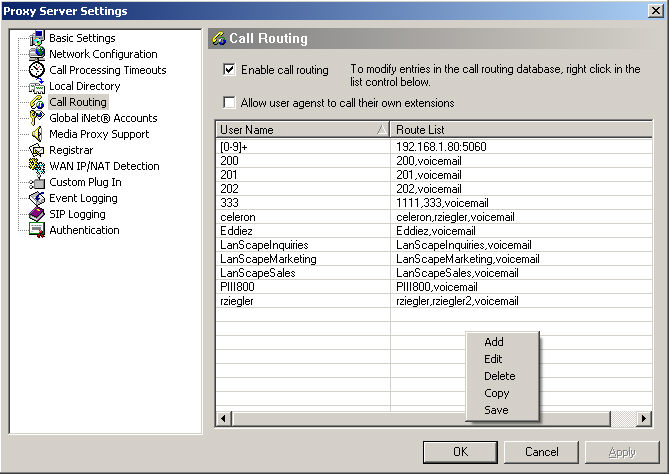Open Event Logging in the settings tree
This screenshot has width=669, height=474.
pos(83,198)
